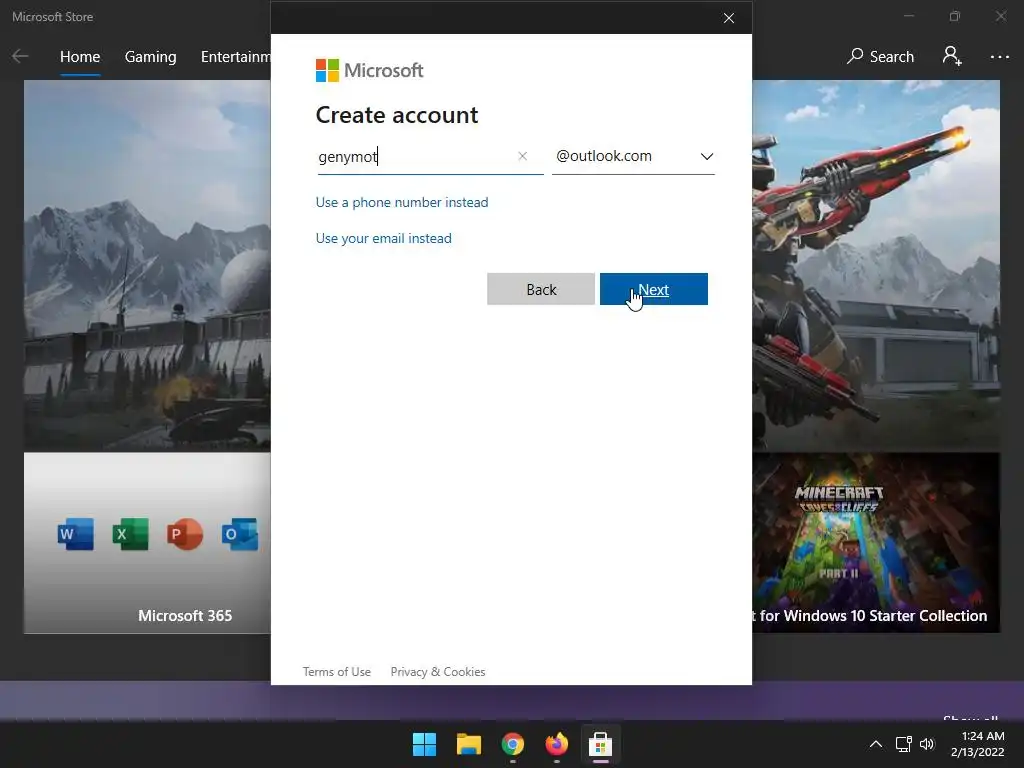Close the Microsoft Store window
1024x768 pixels.
pyautogui.click(x=1000, y=16)
